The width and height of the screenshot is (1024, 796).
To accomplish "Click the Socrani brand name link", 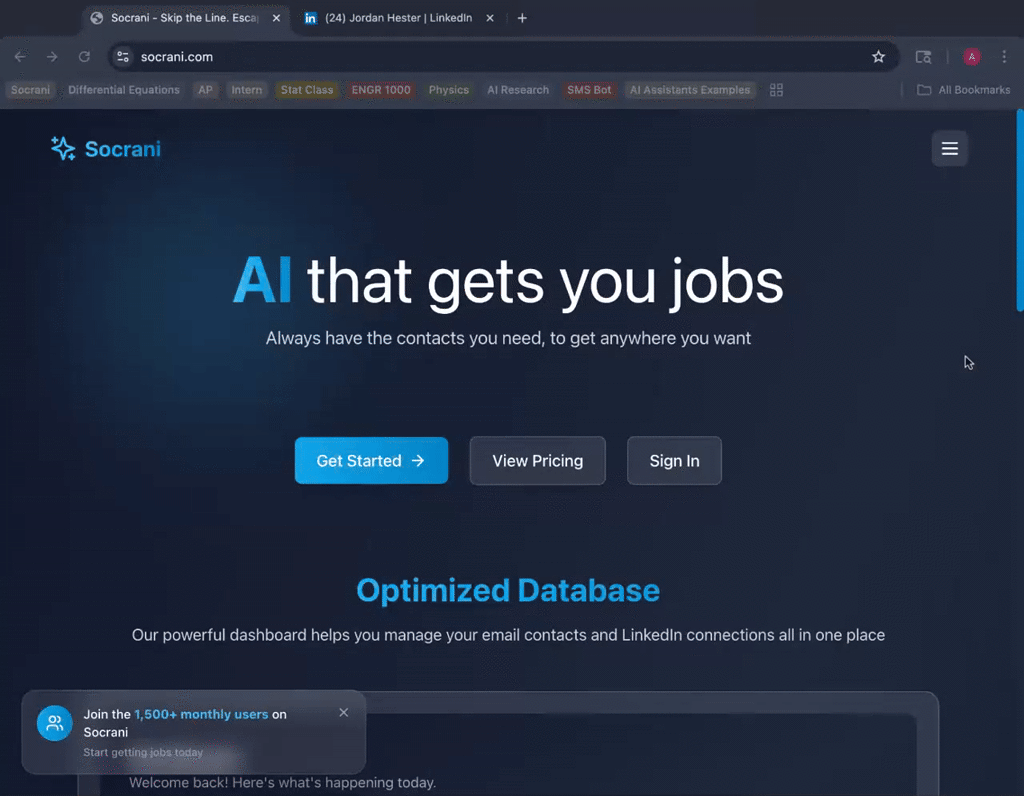I will pyautogui.click(x=123, y=149).
